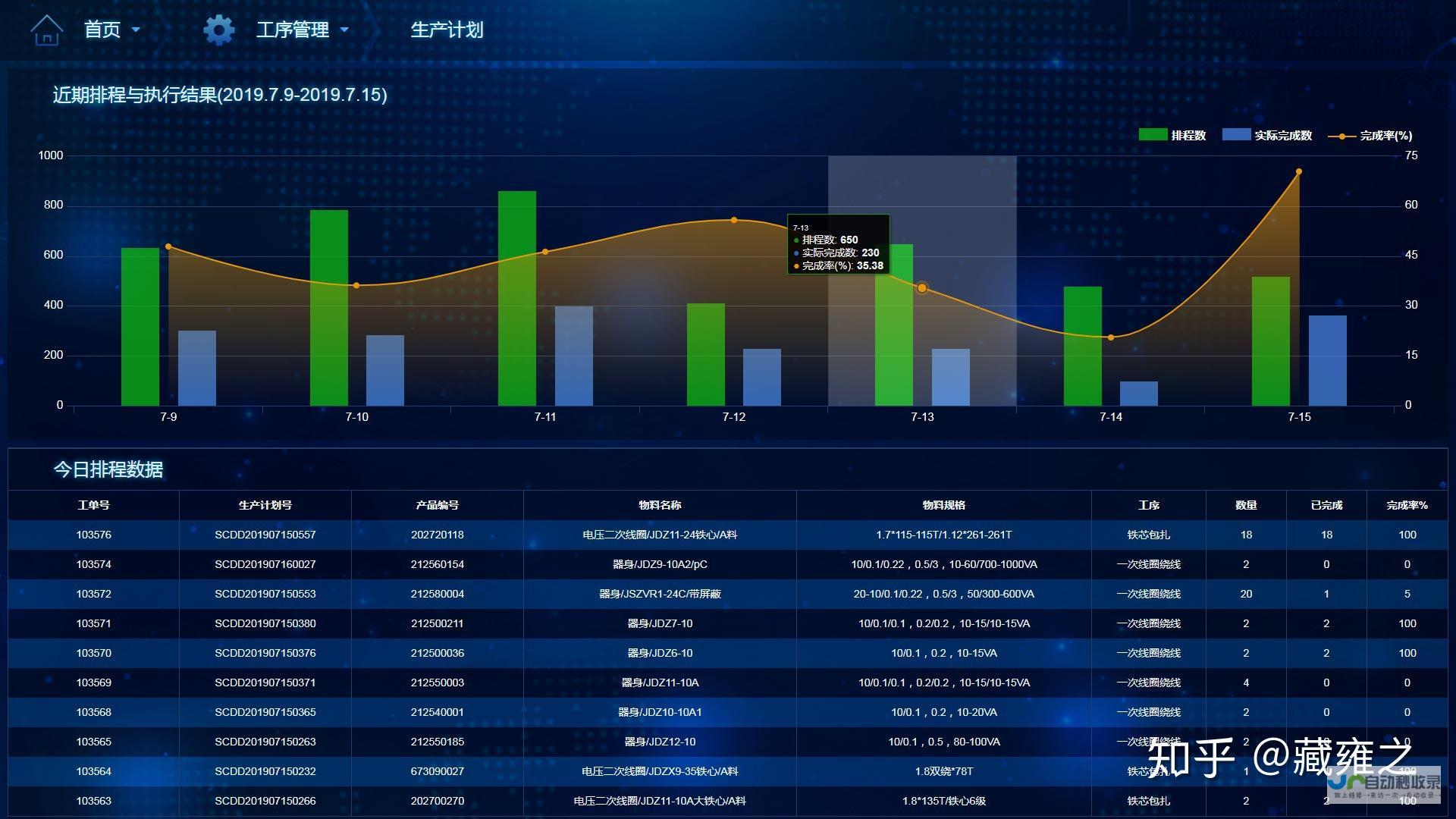Select work order 103565 cell
The height and width of the screenshot is (819, 1456).
pyautogui.click(x=93, y=742)
